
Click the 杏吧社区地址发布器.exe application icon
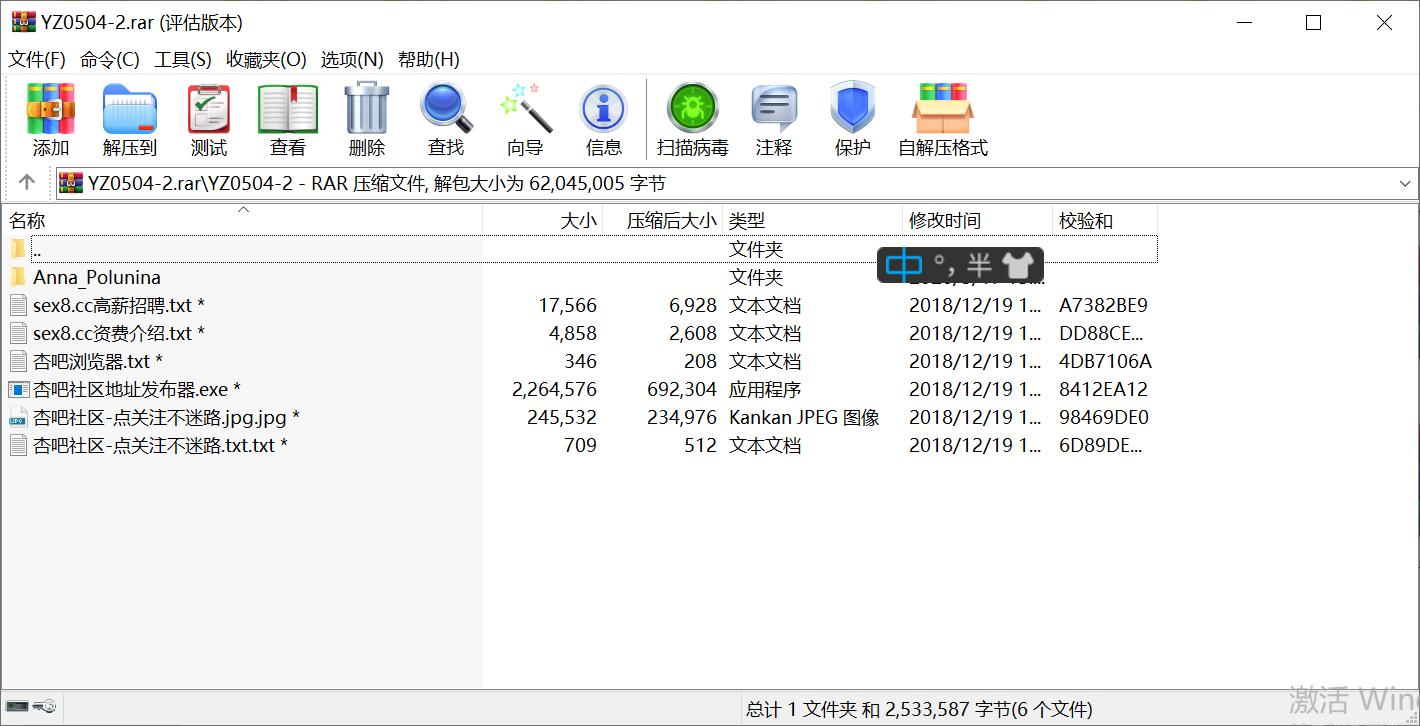pyautogui.click(x=18, y=389)
